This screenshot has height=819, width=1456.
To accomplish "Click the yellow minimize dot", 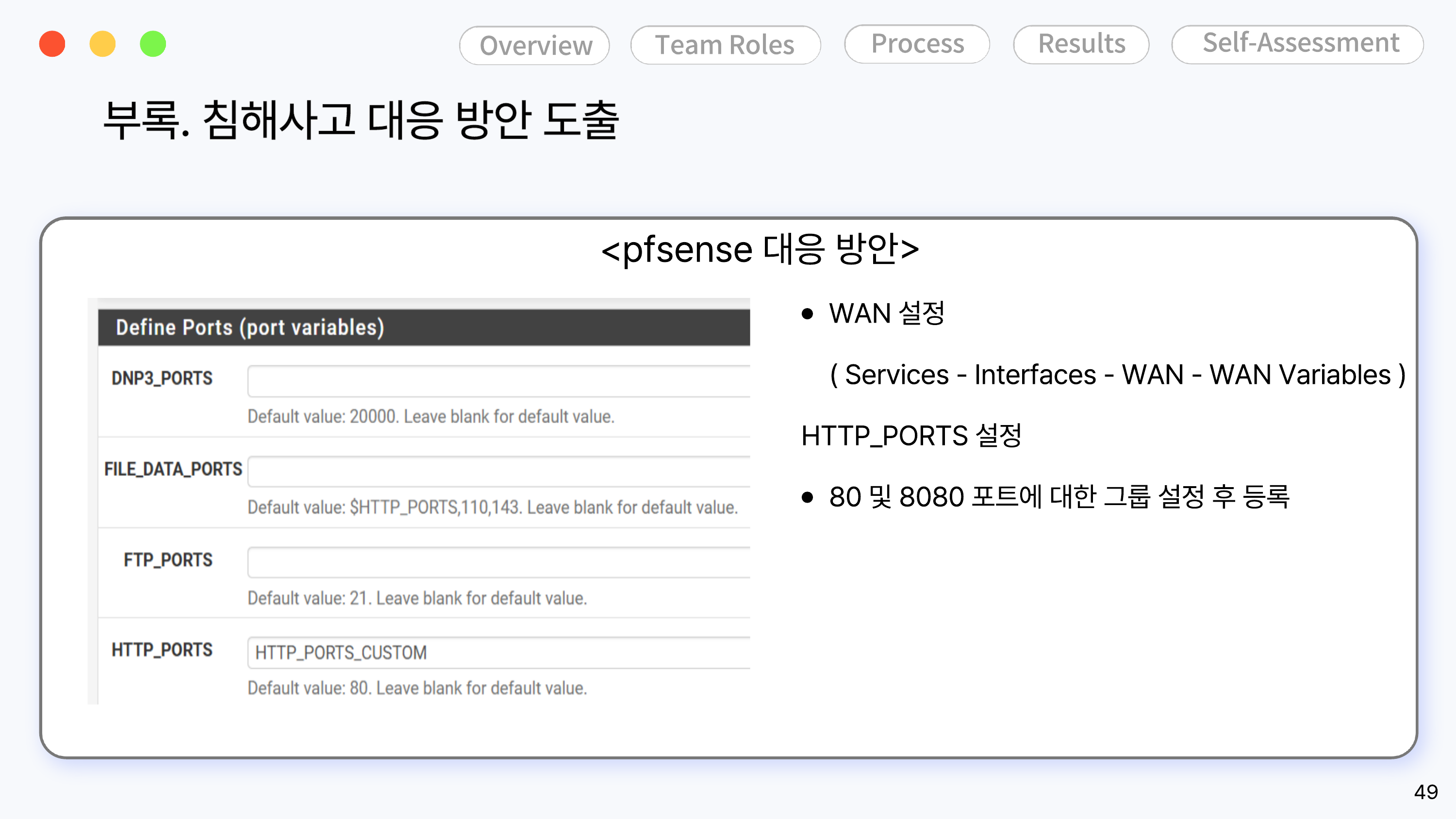I will (102, 44).
